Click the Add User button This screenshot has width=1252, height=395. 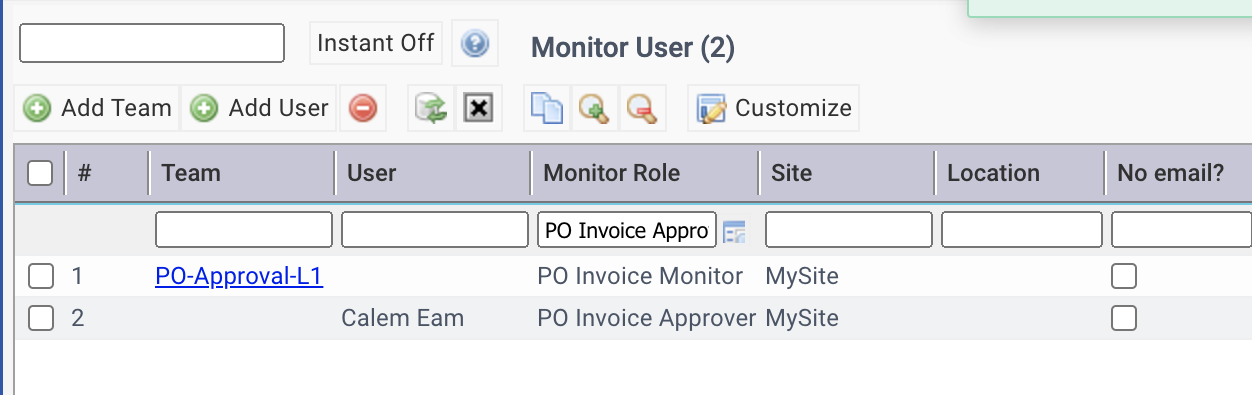click(260, 108)
